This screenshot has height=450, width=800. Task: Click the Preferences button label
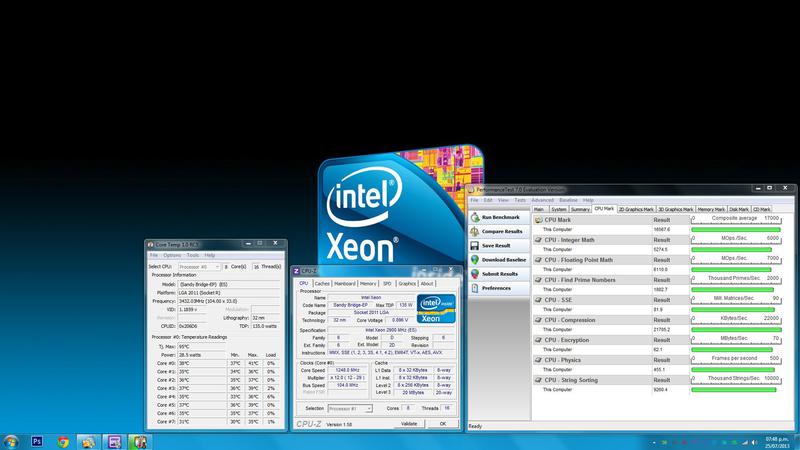[x=496, y=288]
